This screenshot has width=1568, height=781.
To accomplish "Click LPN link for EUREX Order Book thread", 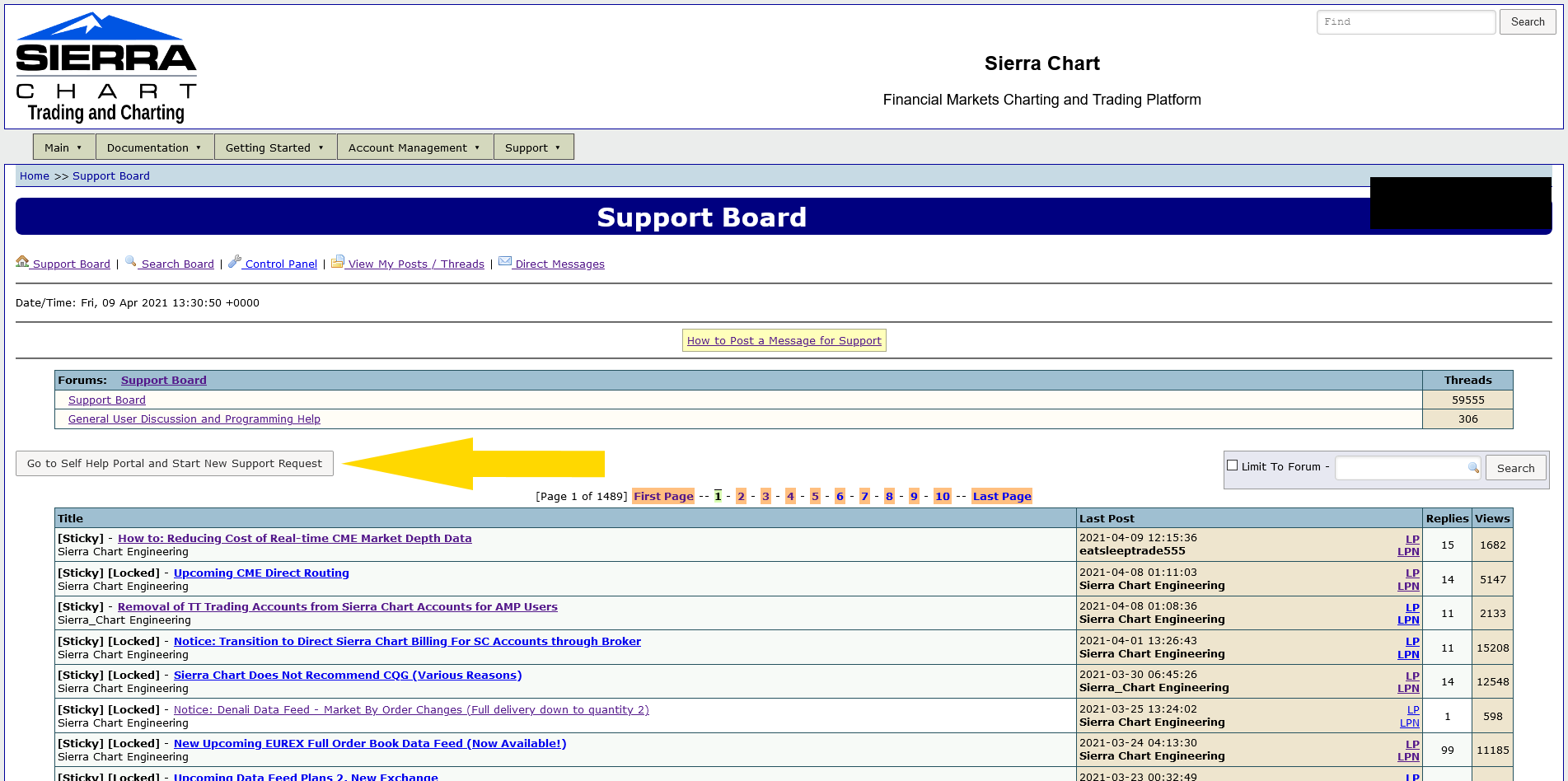I will click(1408, 757).
